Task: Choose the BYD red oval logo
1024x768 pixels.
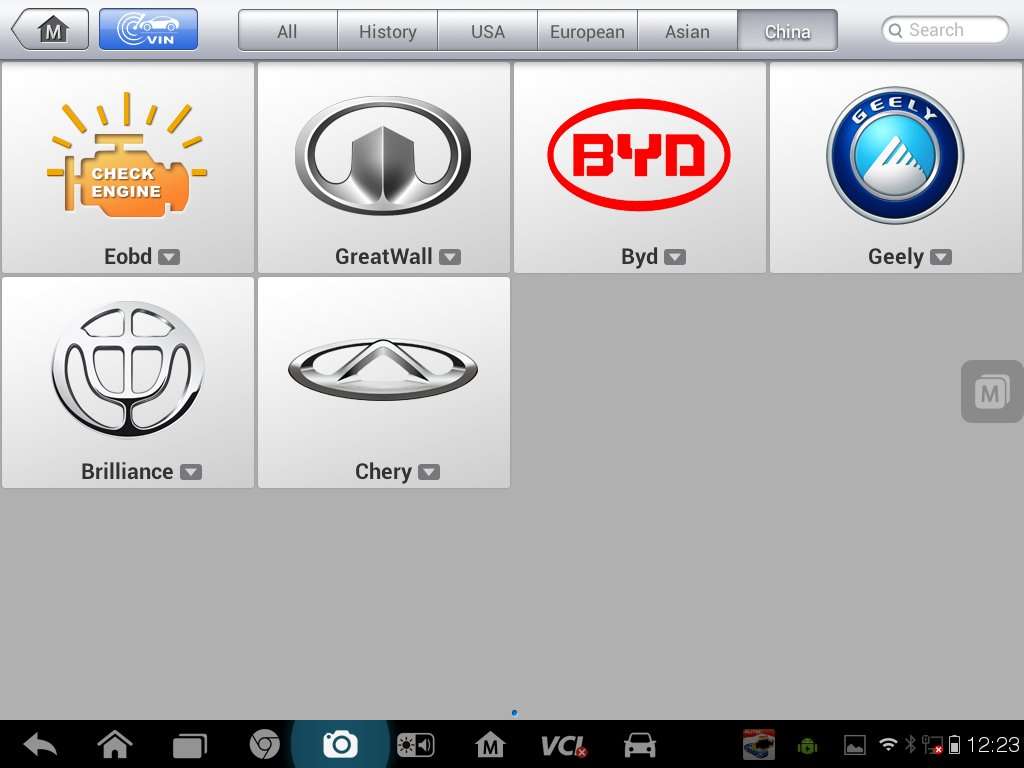Action: (639, 155)
